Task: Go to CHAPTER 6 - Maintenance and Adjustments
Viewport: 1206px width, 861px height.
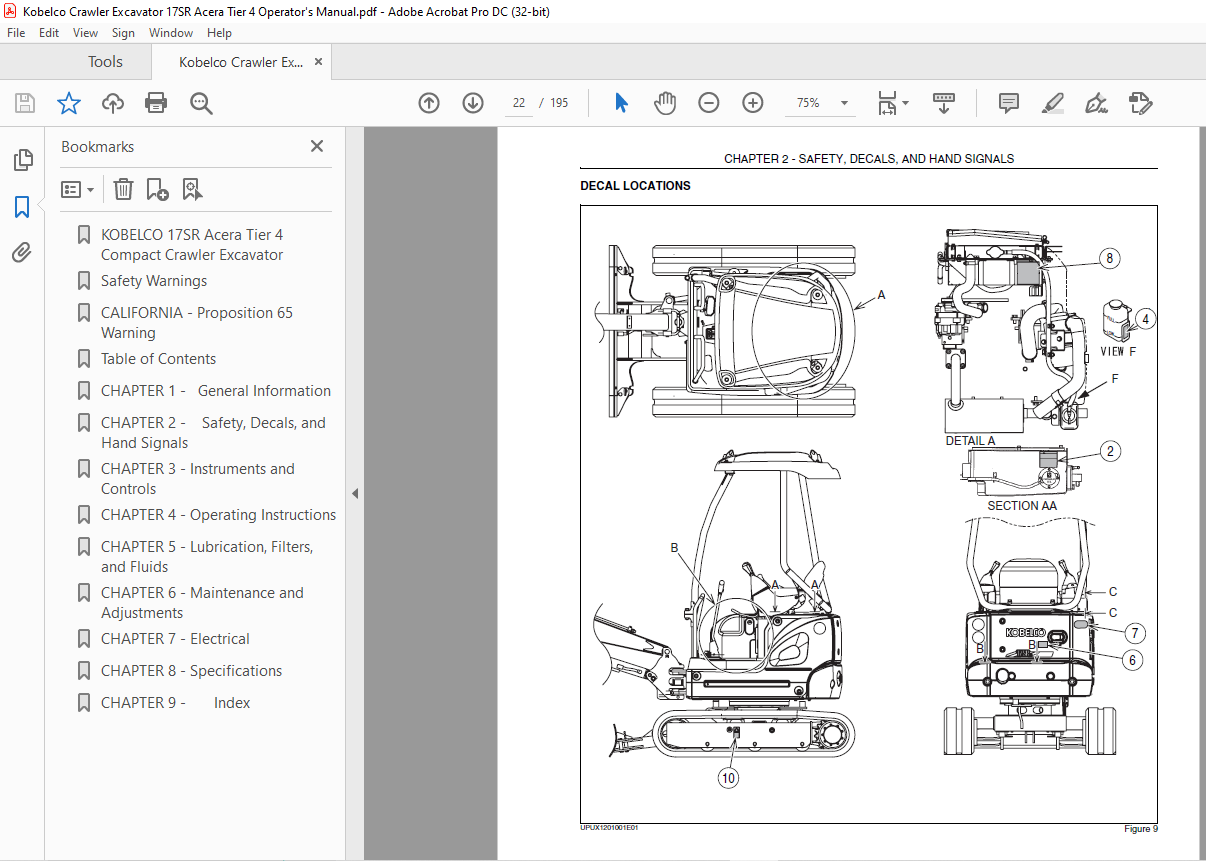Action: coord(202,602)
